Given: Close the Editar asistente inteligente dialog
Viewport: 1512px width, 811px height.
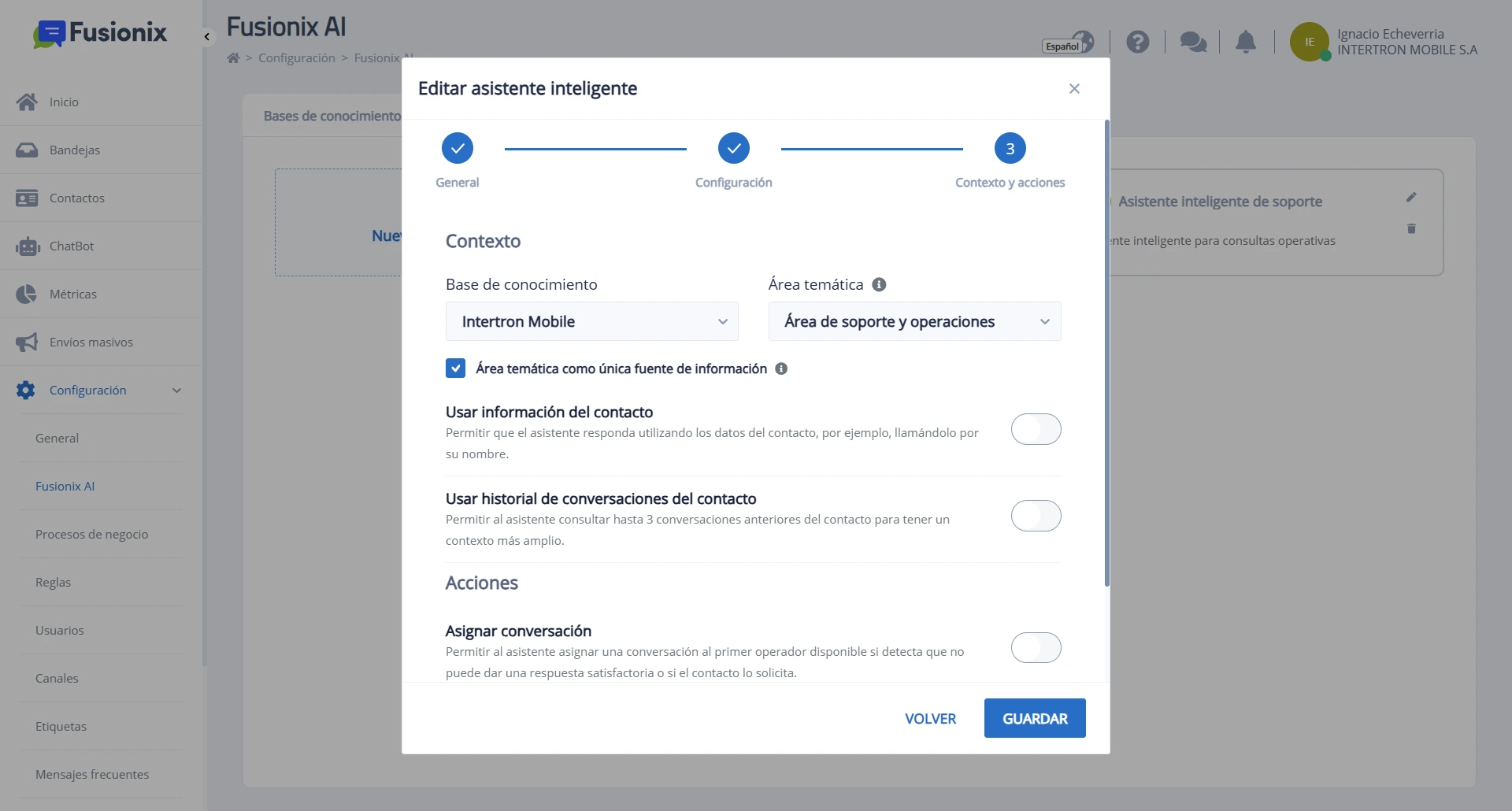Looking at the screenshot, I should point(1074,88).
